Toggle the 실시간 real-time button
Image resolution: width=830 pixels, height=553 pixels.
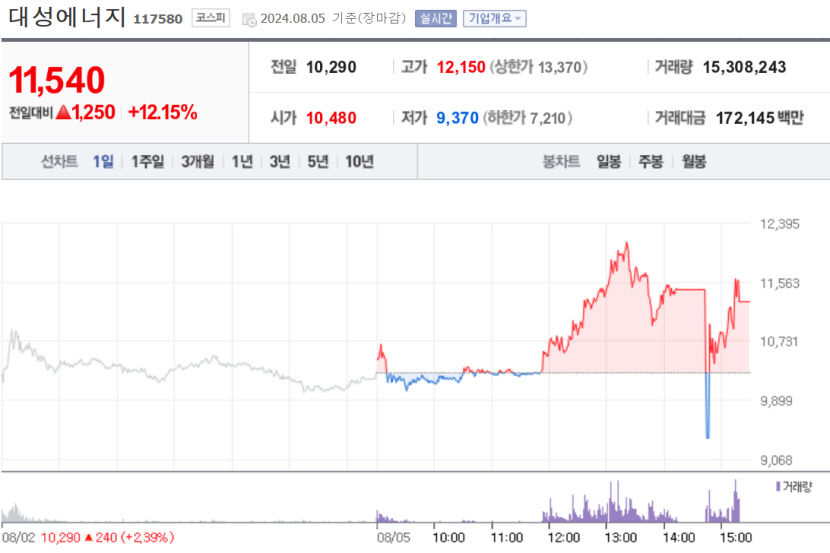coord(436,19)
